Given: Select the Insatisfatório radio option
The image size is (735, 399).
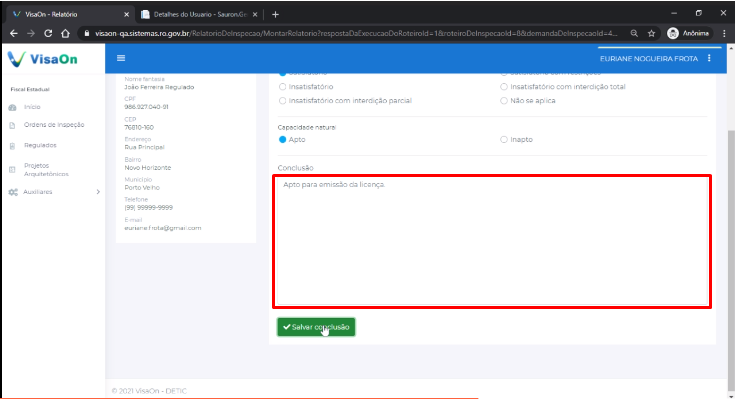Looking at the screenshot, I should coord(282,87).
